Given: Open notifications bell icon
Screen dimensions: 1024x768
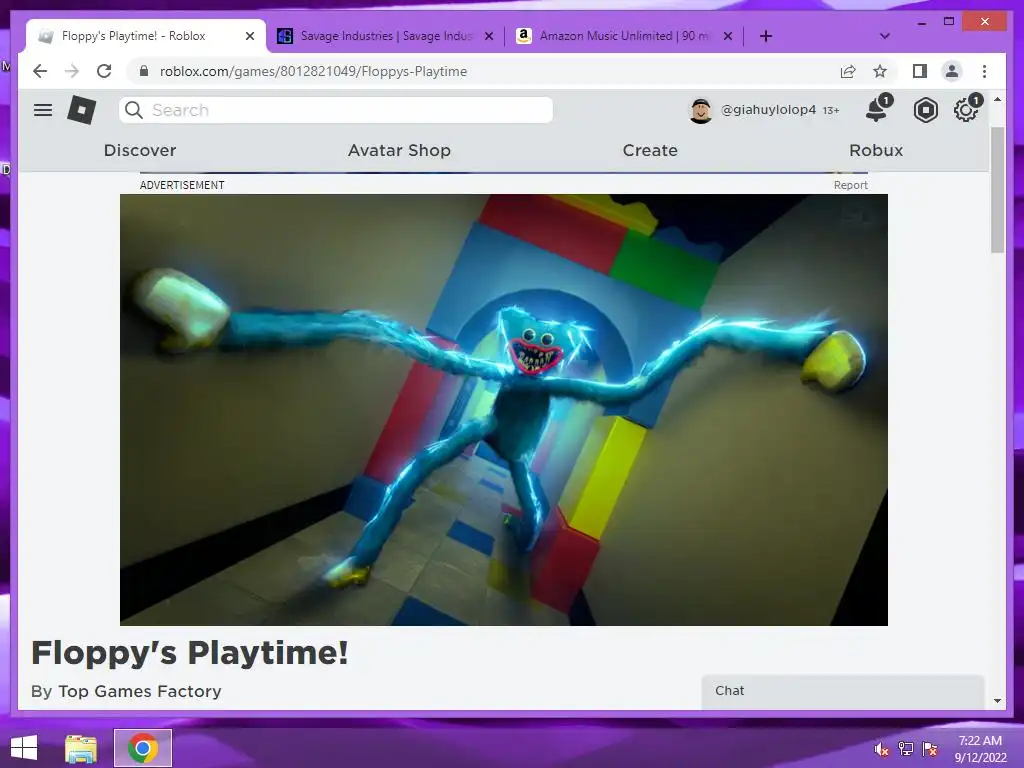Looking at the screenshot, I should [877, 110].
